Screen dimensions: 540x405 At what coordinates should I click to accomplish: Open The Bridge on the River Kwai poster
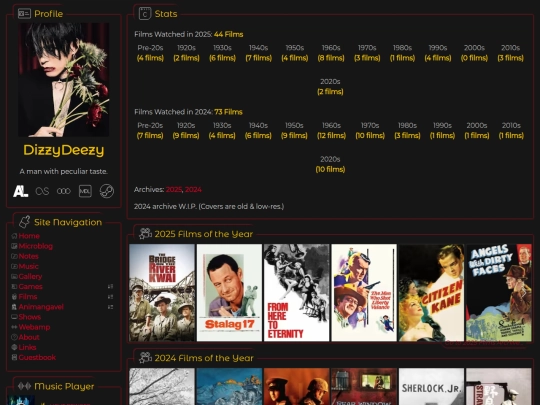(162, 293)
